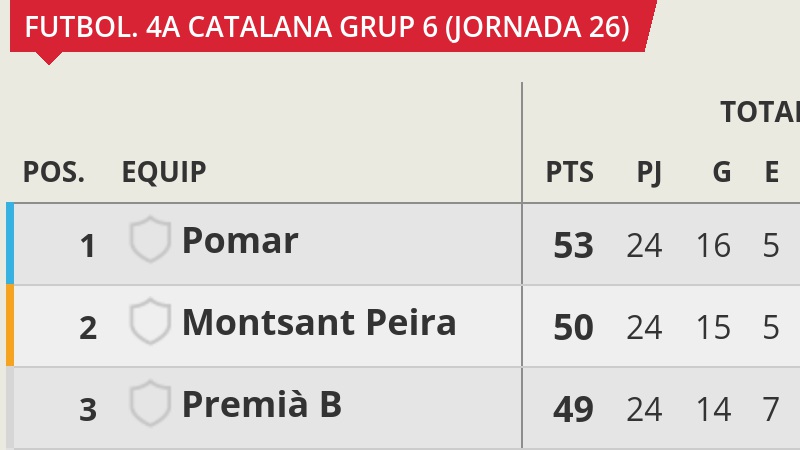Click the TOTAL group header

[x=760, y=112]
